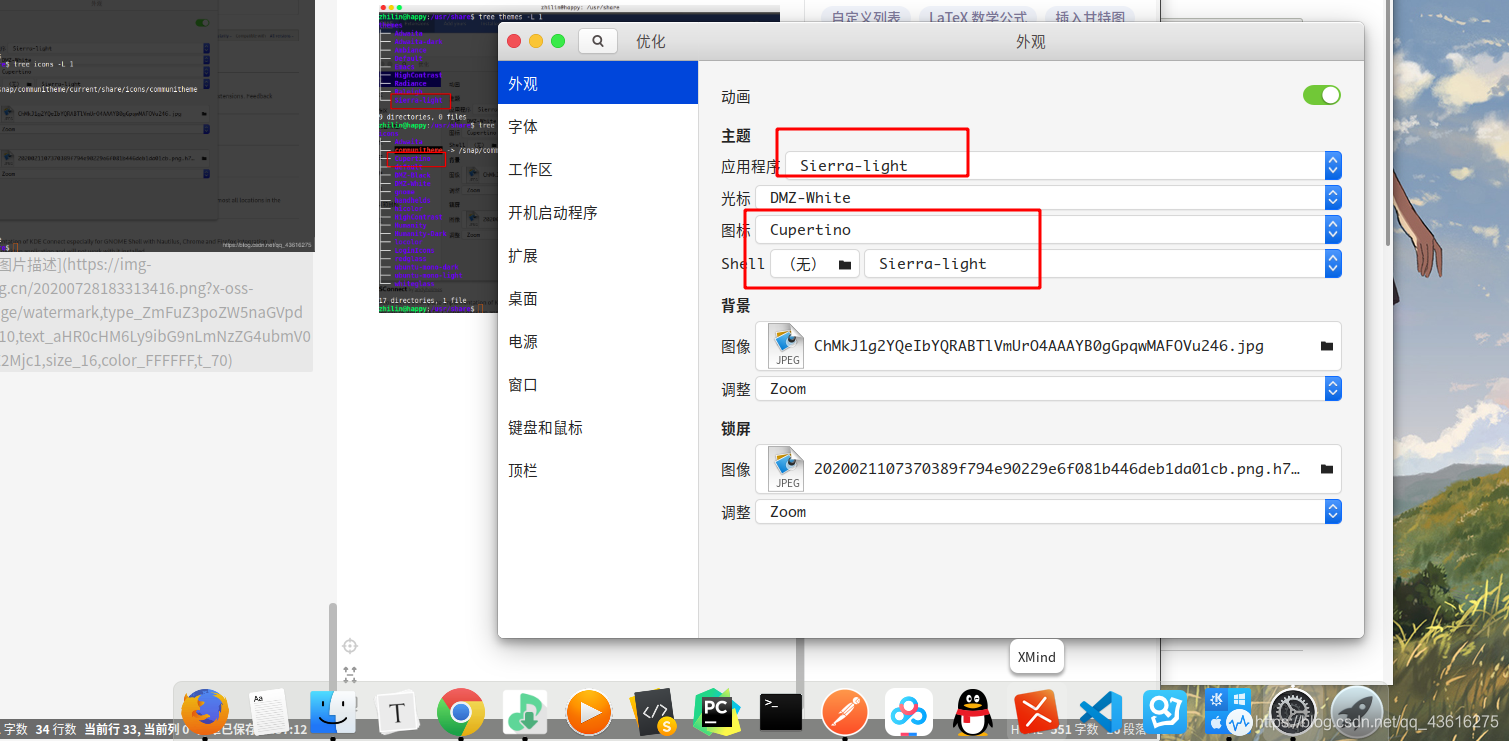Open Typora T icon in dock
This screenshot has width=1509, height=741.
tap(397, 713)
